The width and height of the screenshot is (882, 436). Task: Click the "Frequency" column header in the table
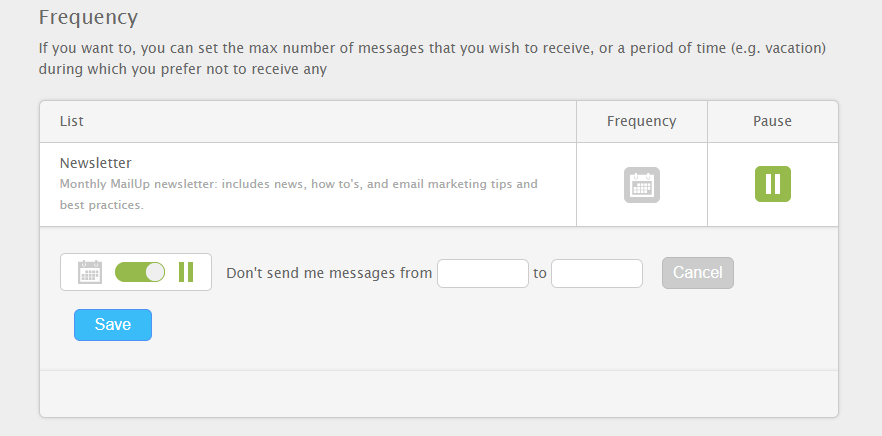coord(642,121)
